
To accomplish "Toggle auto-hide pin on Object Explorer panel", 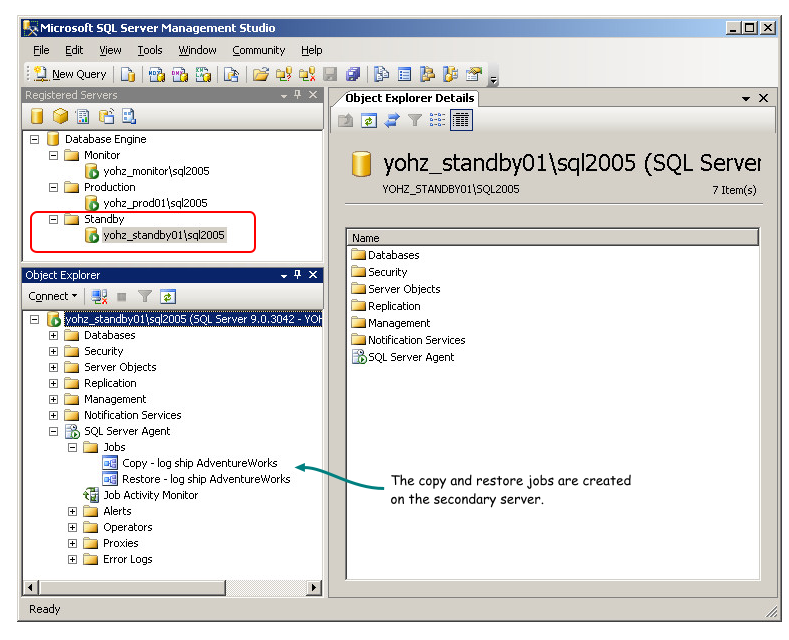I will tap(297, 275).
